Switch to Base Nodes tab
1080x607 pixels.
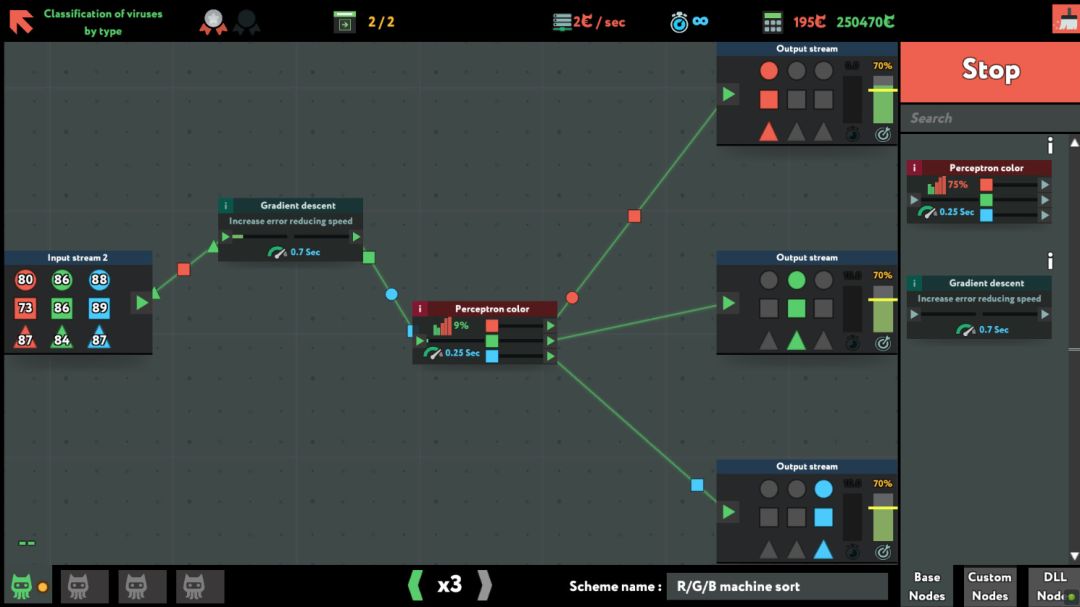[x=926, y=586]
